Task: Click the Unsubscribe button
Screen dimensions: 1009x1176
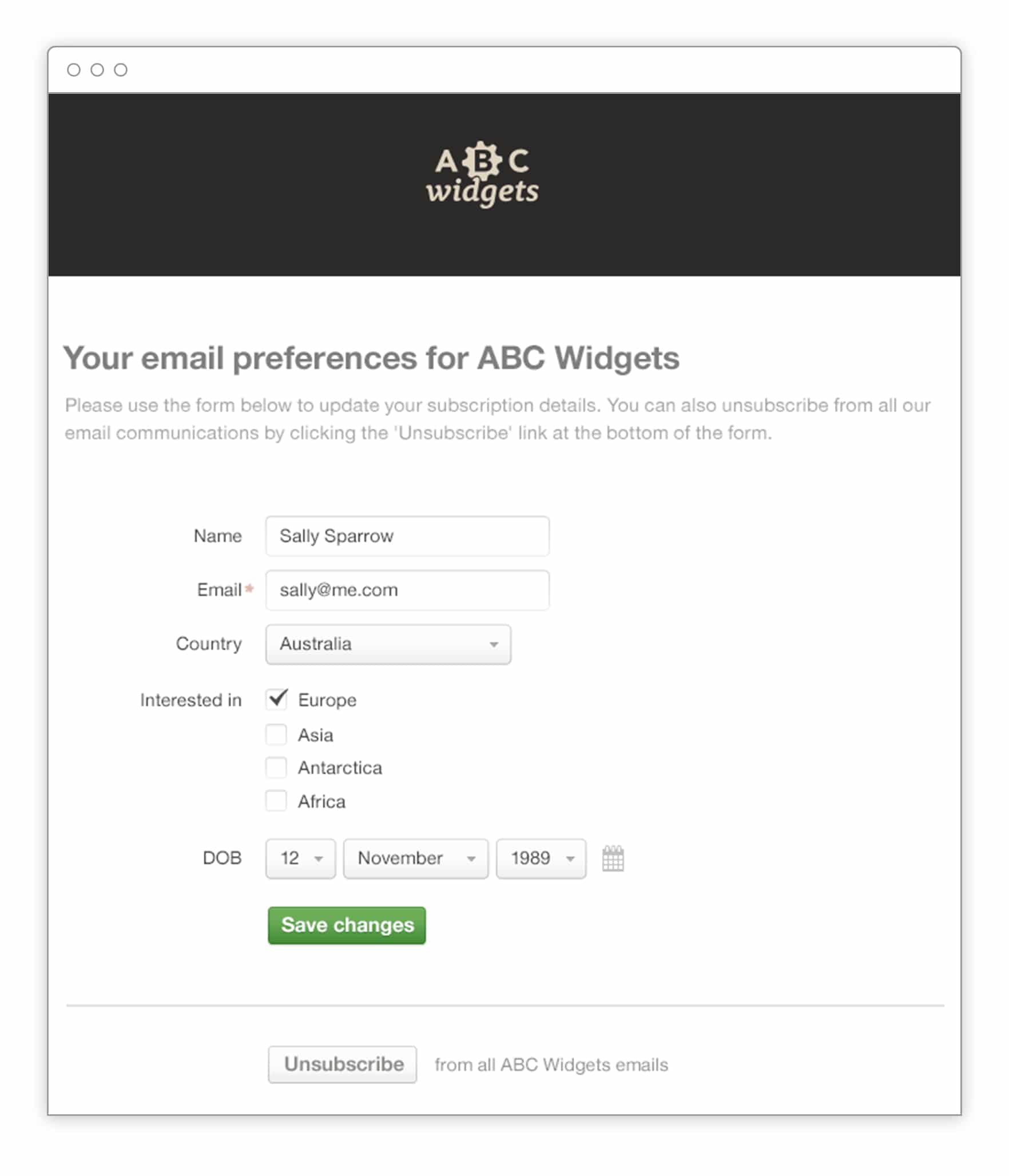Action: point(342,1064)
